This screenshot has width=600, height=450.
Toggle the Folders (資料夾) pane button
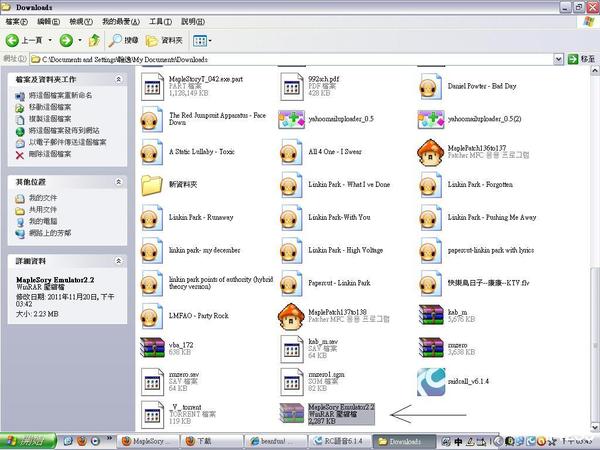point(164,40)
